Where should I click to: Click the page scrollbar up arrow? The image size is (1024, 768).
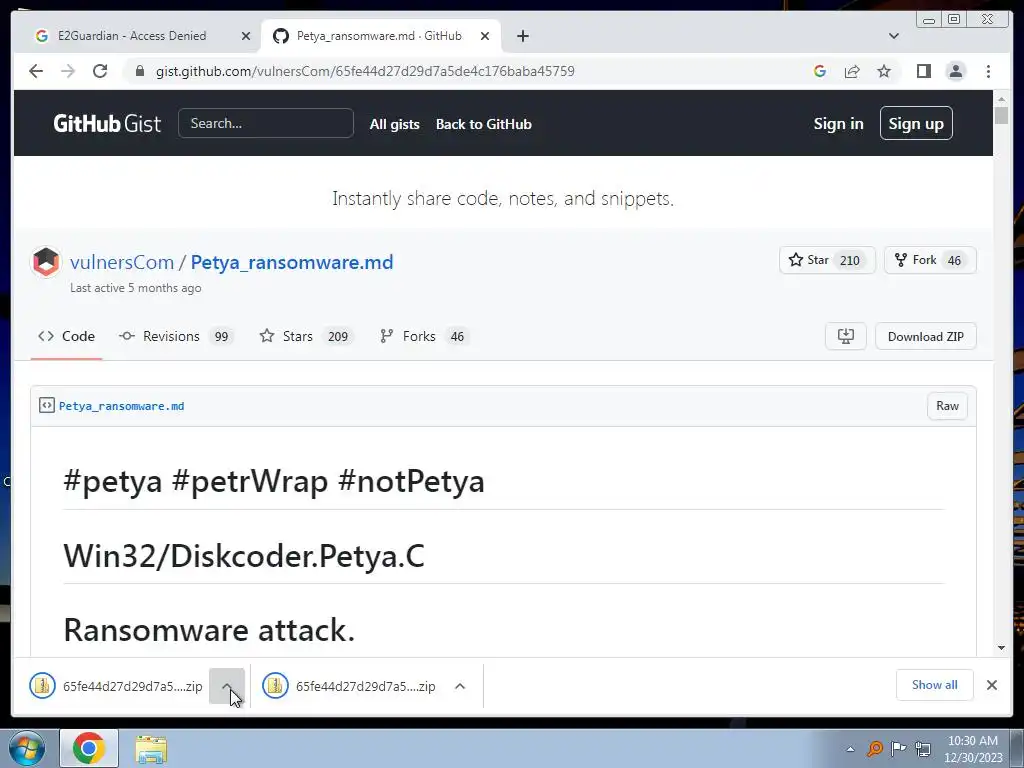[x=1001, y=99]
